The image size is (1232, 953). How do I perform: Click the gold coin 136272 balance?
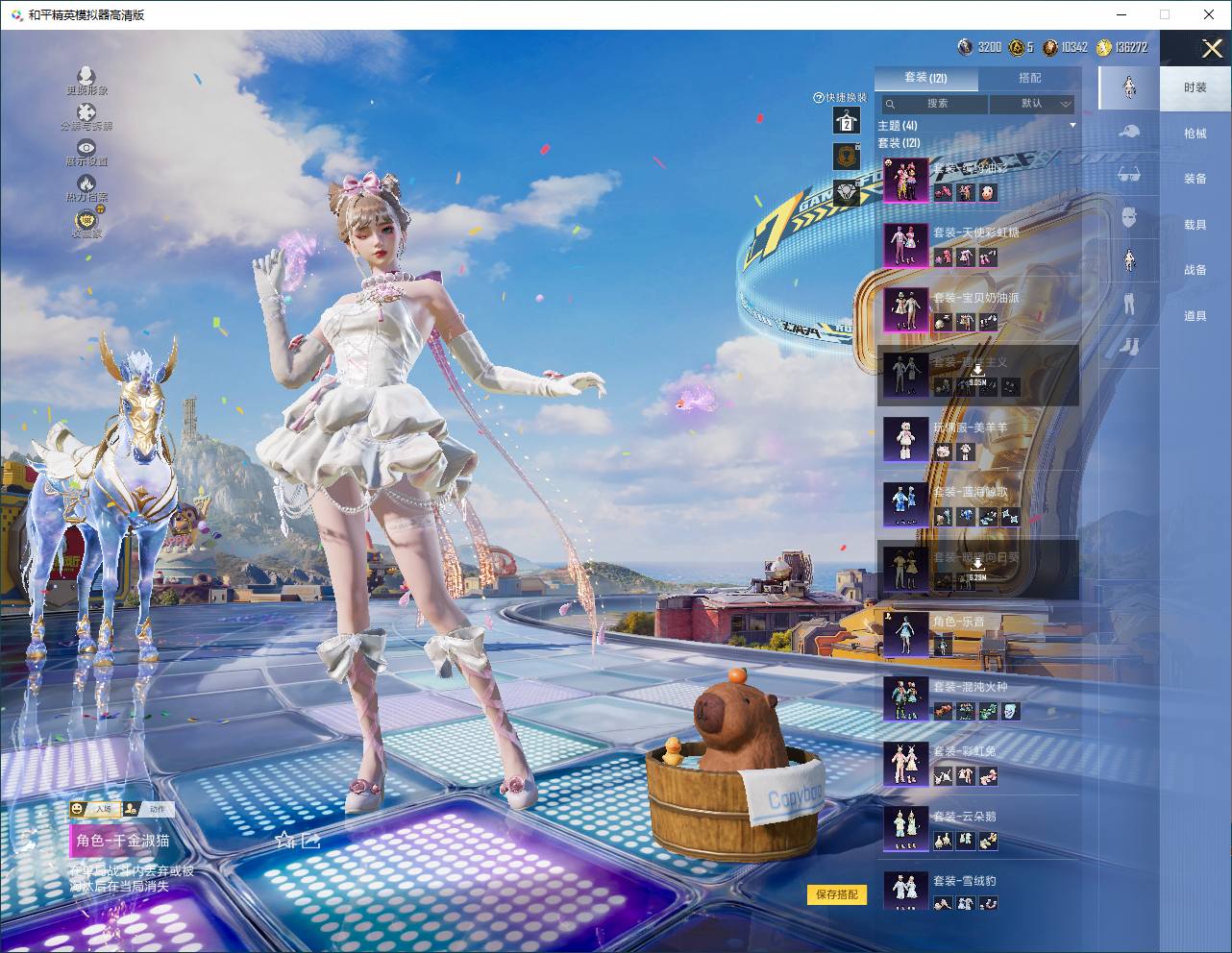[1122, 47]
